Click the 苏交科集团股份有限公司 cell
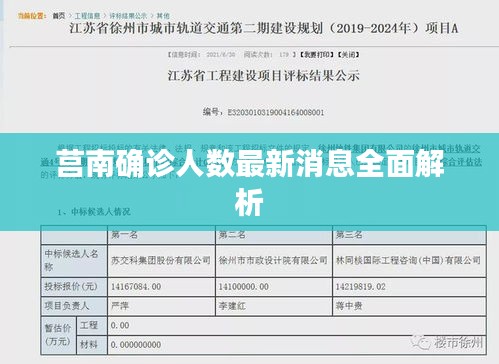Image resolution: width=499 pixels, height=364 pixels. [161, 260]
